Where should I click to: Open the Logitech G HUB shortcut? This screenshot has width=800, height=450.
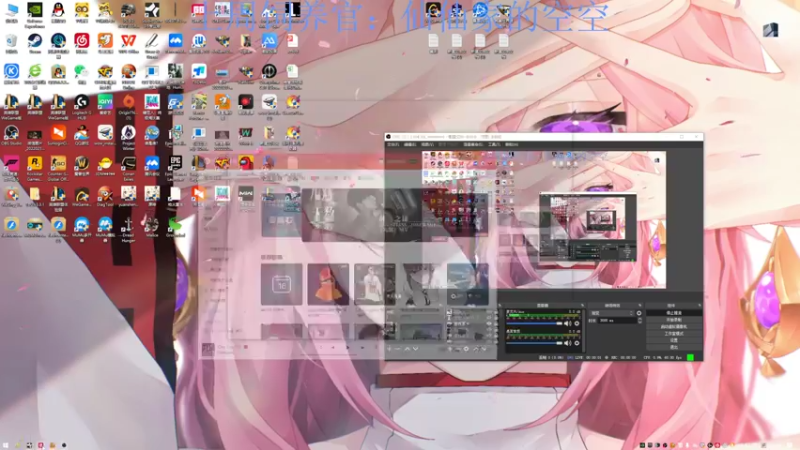[82, 106]
